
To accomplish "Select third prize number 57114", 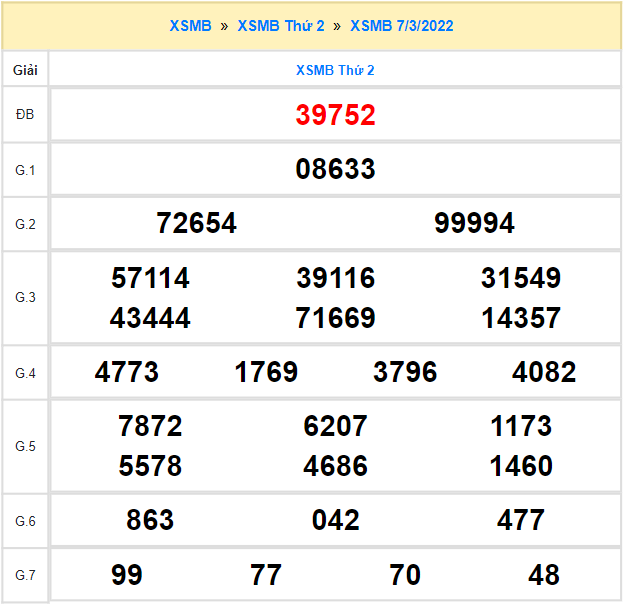I will point(150,278).
